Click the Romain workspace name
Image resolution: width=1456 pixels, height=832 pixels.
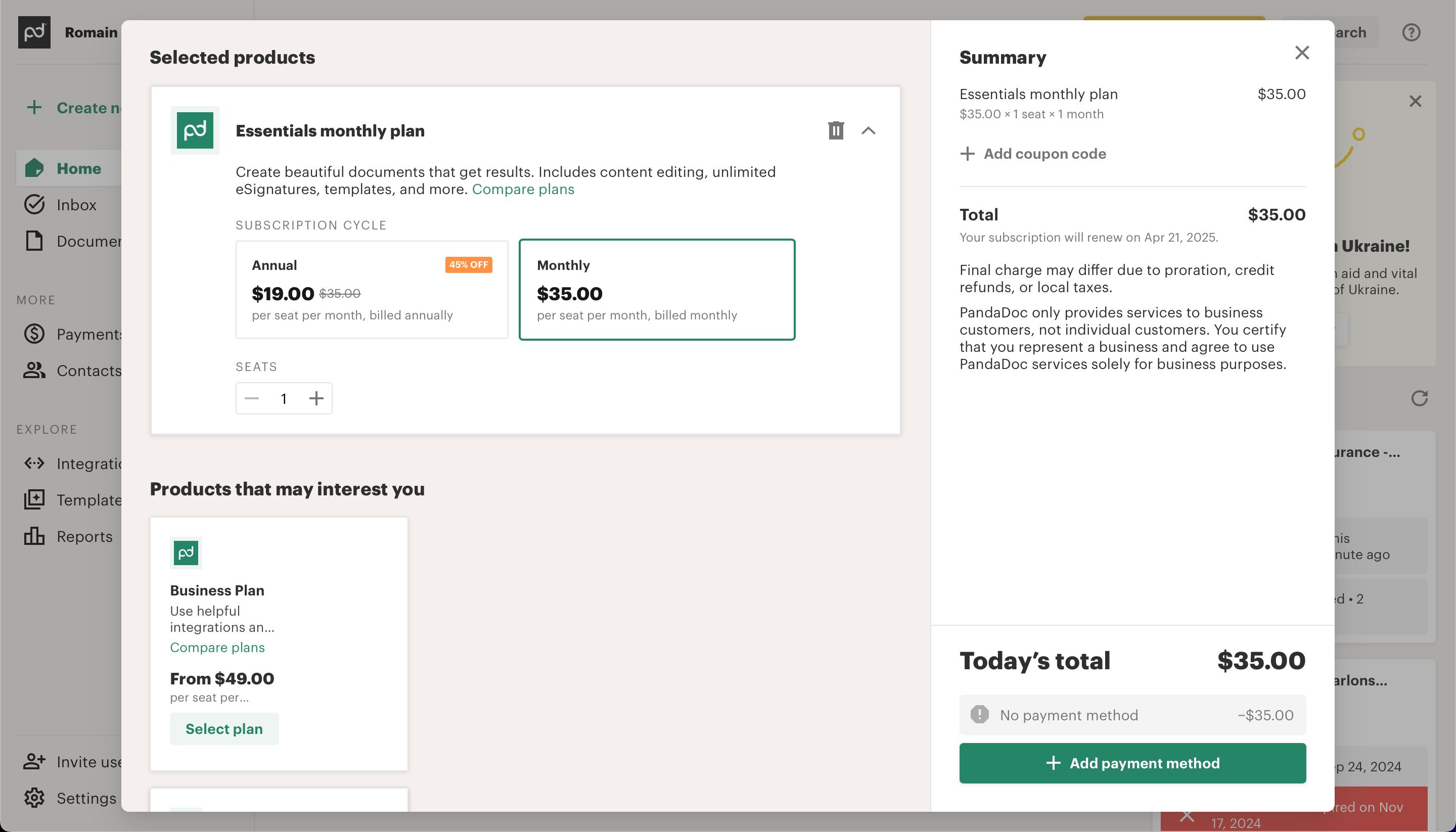coord(91,32)
